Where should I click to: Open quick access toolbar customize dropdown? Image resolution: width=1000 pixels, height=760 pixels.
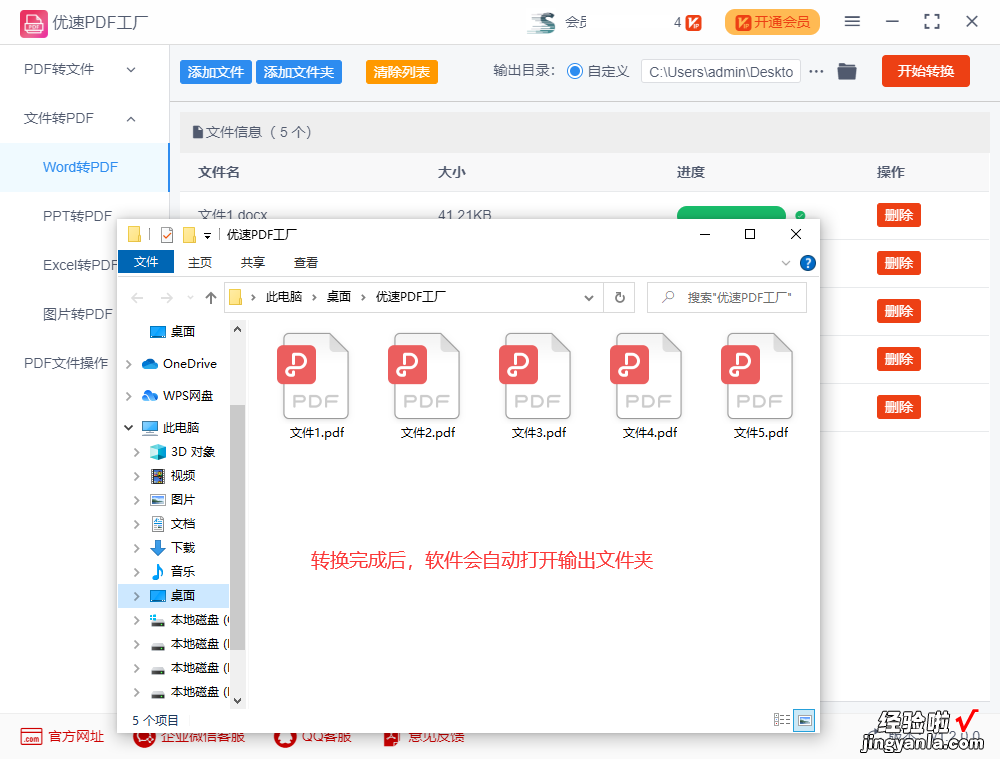coord(207,235)
